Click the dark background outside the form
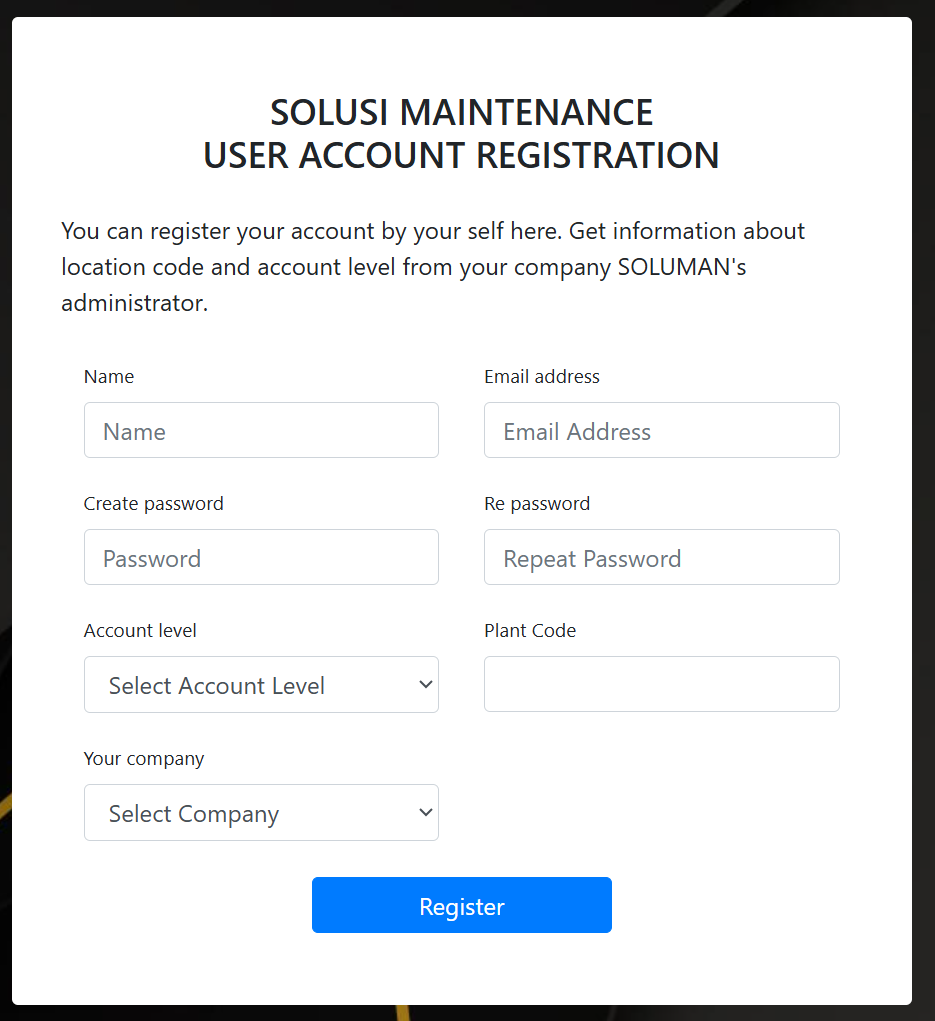 coord(924,500)
